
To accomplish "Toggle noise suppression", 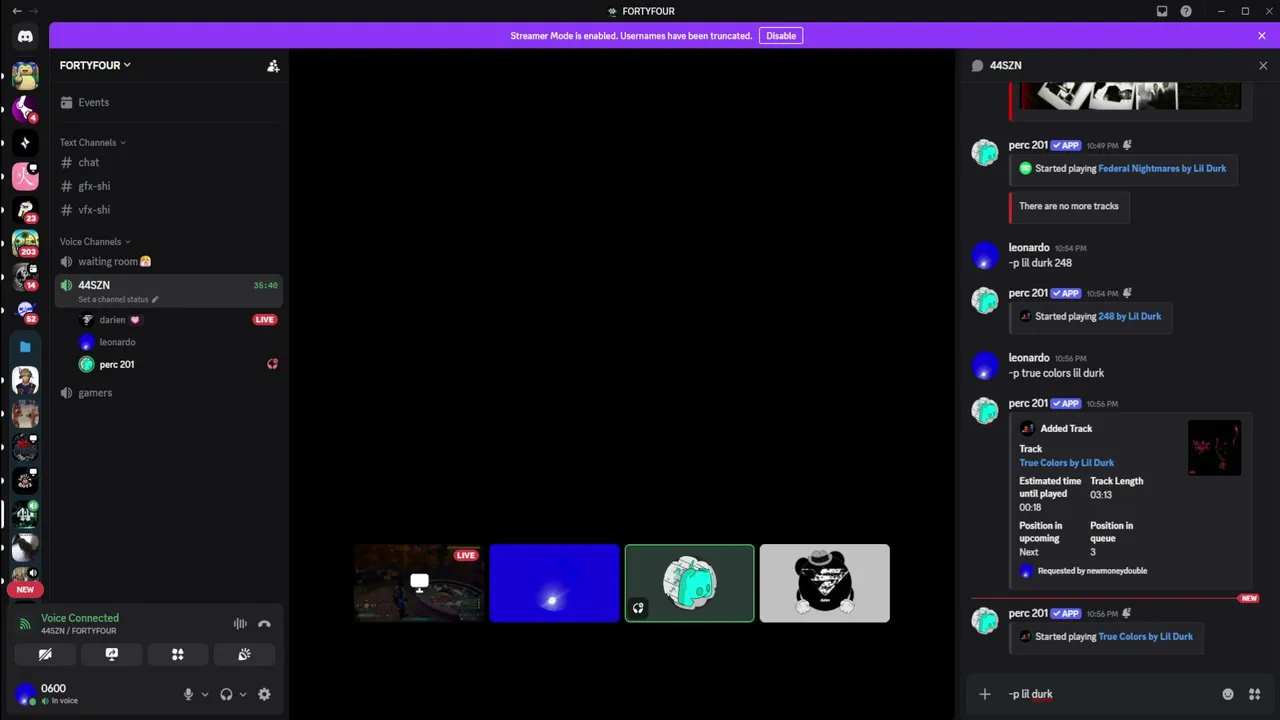I will (x=240, y=624).
